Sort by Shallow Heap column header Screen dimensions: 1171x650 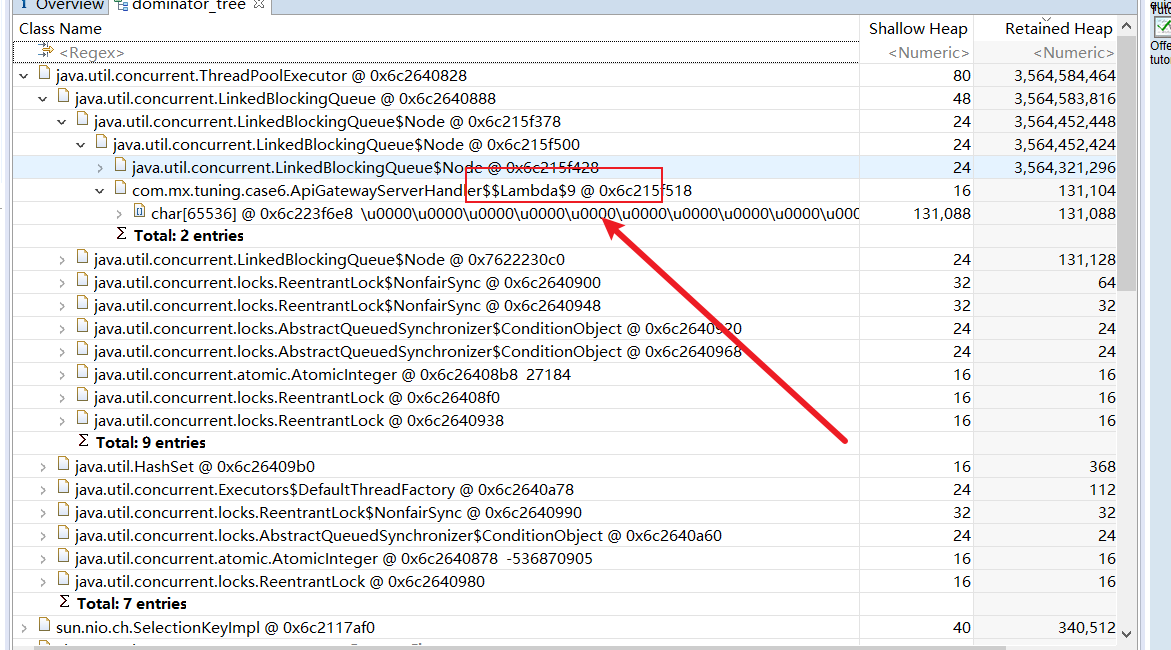coord(917,29)
